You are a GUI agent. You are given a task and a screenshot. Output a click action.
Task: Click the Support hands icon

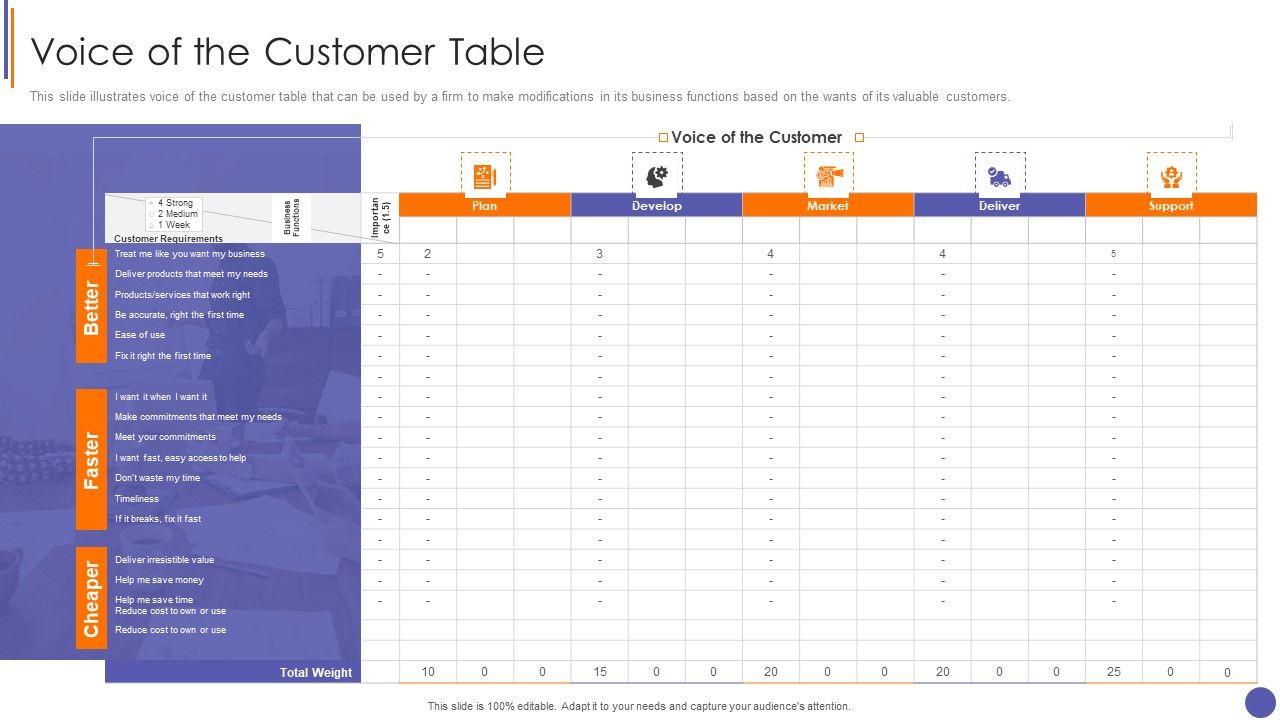pyautogui.click(x=1171, y=176)
